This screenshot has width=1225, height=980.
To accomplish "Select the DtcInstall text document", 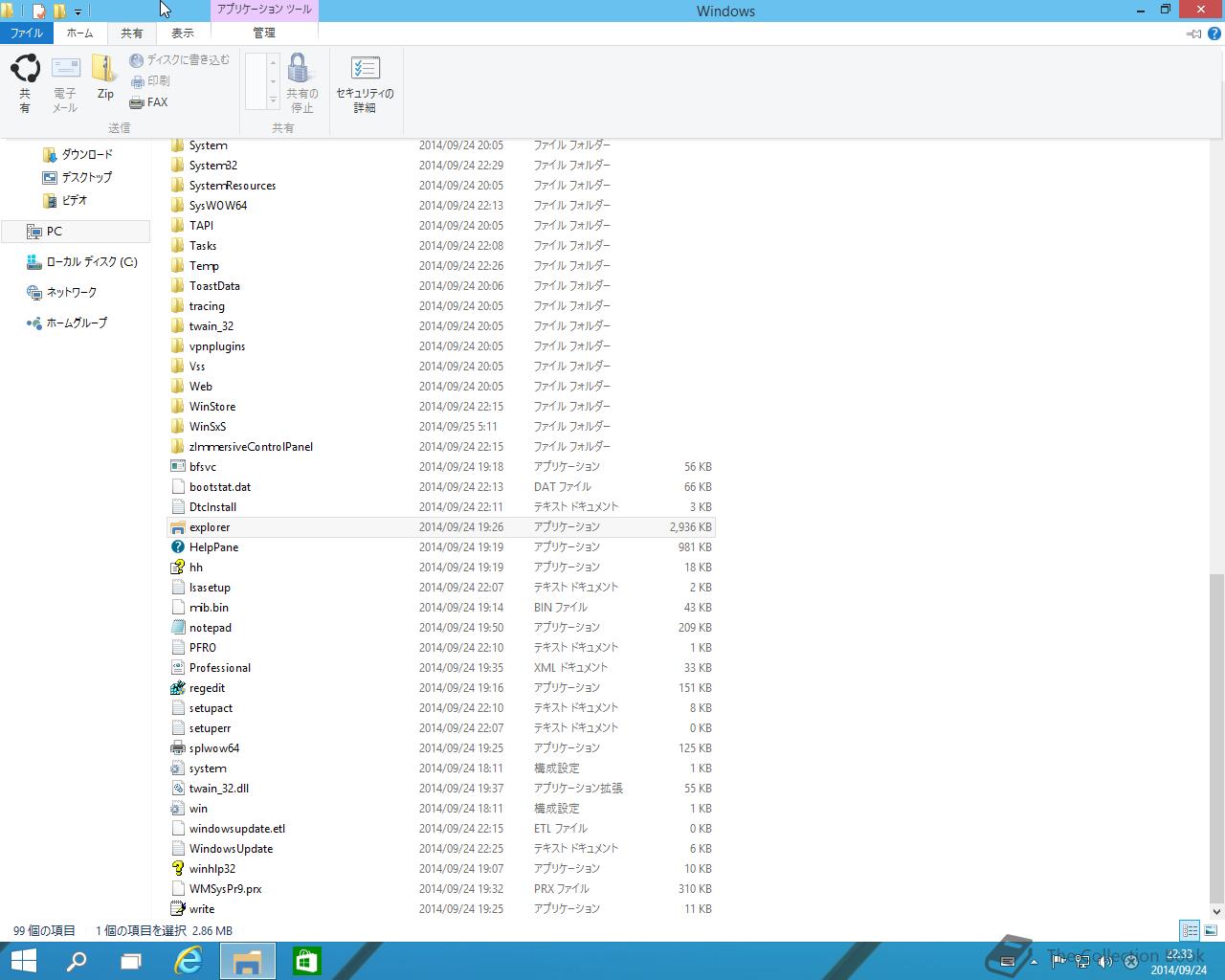I will pos(441,507).
